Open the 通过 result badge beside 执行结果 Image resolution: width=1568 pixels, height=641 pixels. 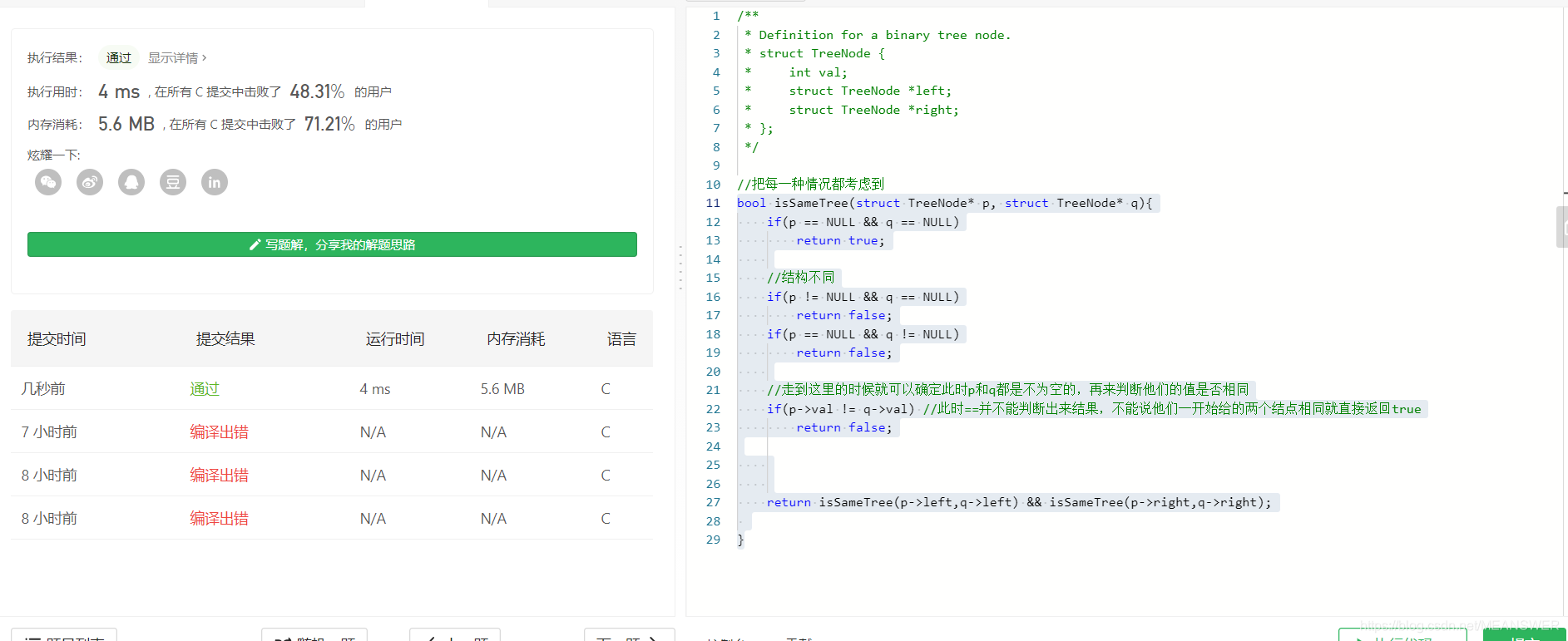(x=119, y=58)
